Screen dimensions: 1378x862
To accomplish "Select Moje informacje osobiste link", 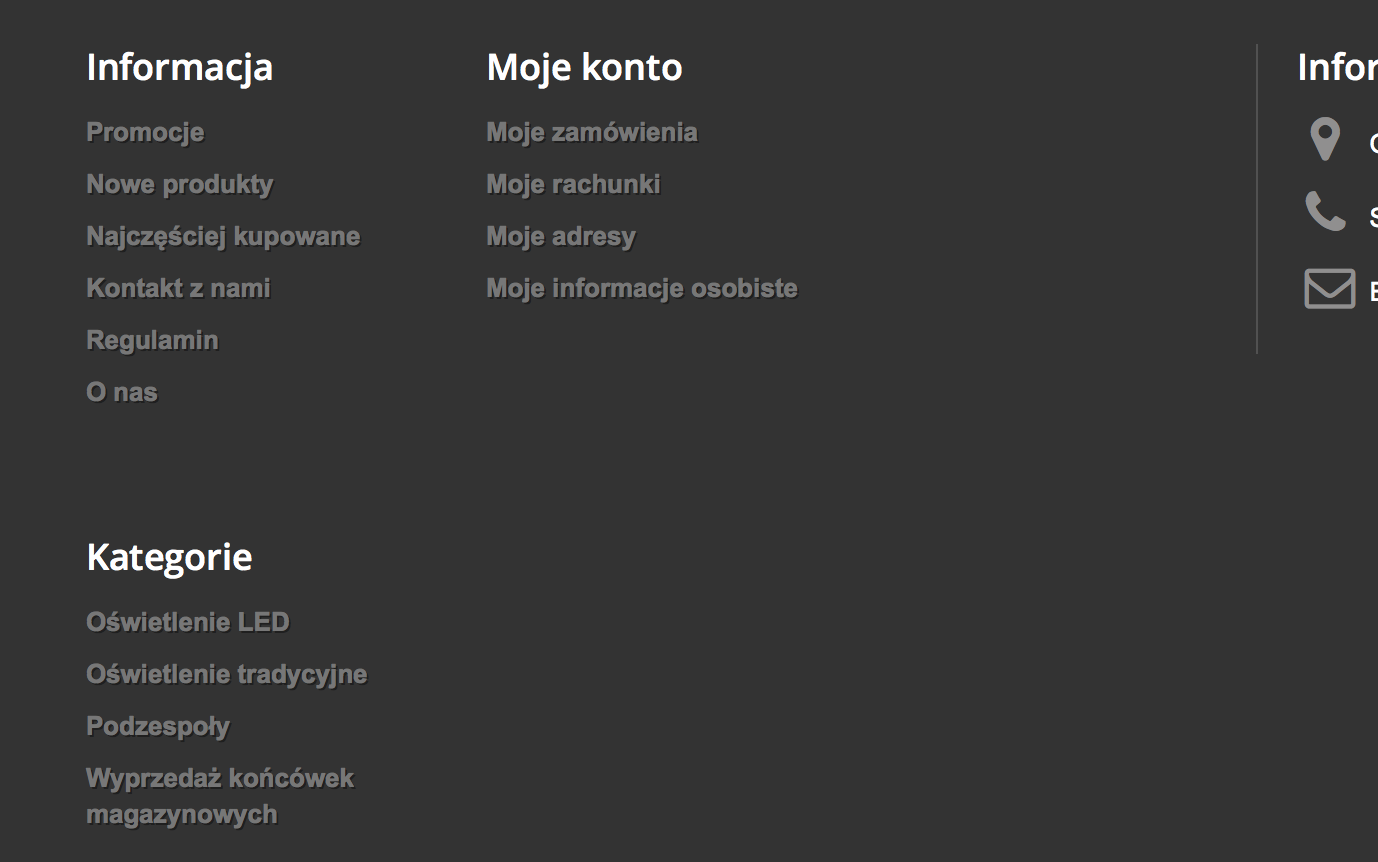I will (642, 288).
